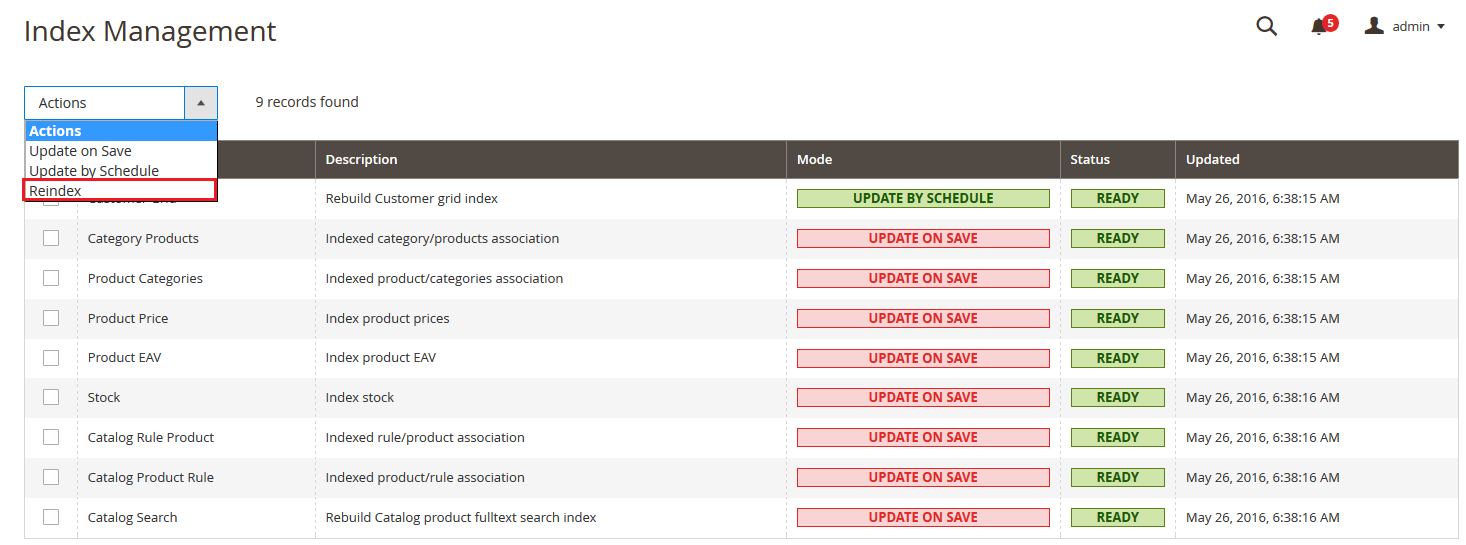This screenshot has width=1466, height=545.
Task: Click the search magnifier icon
Action: click(x=1266, y=27)
